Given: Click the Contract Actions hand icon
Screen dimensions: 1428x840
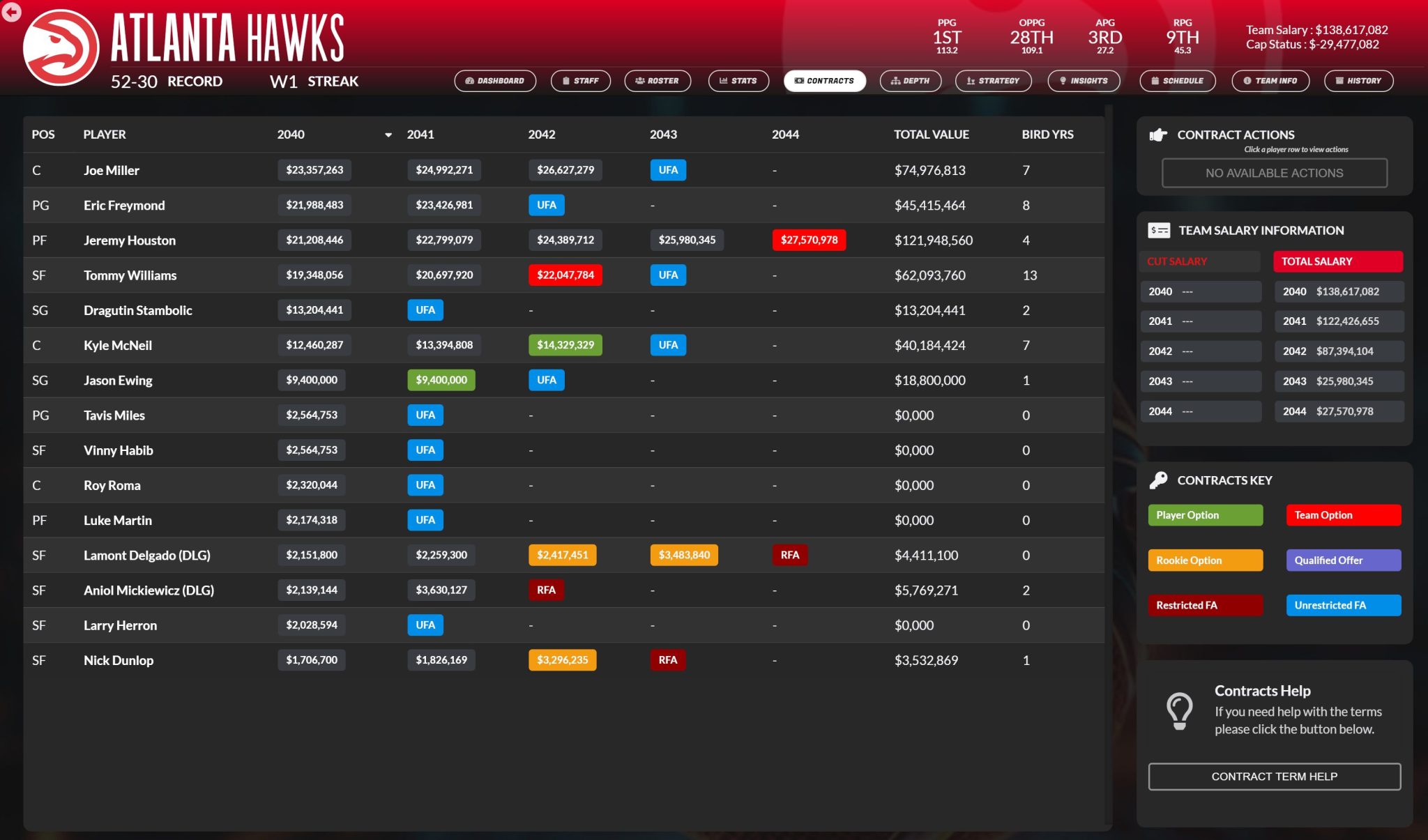Looking at the screenshot, I should 1158,135.
